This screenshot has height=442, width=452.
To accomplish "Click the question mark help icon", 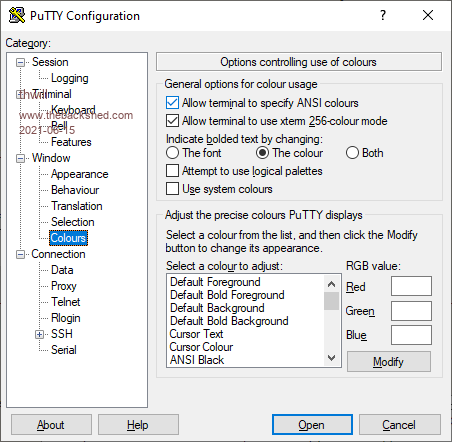I will 383,15.
